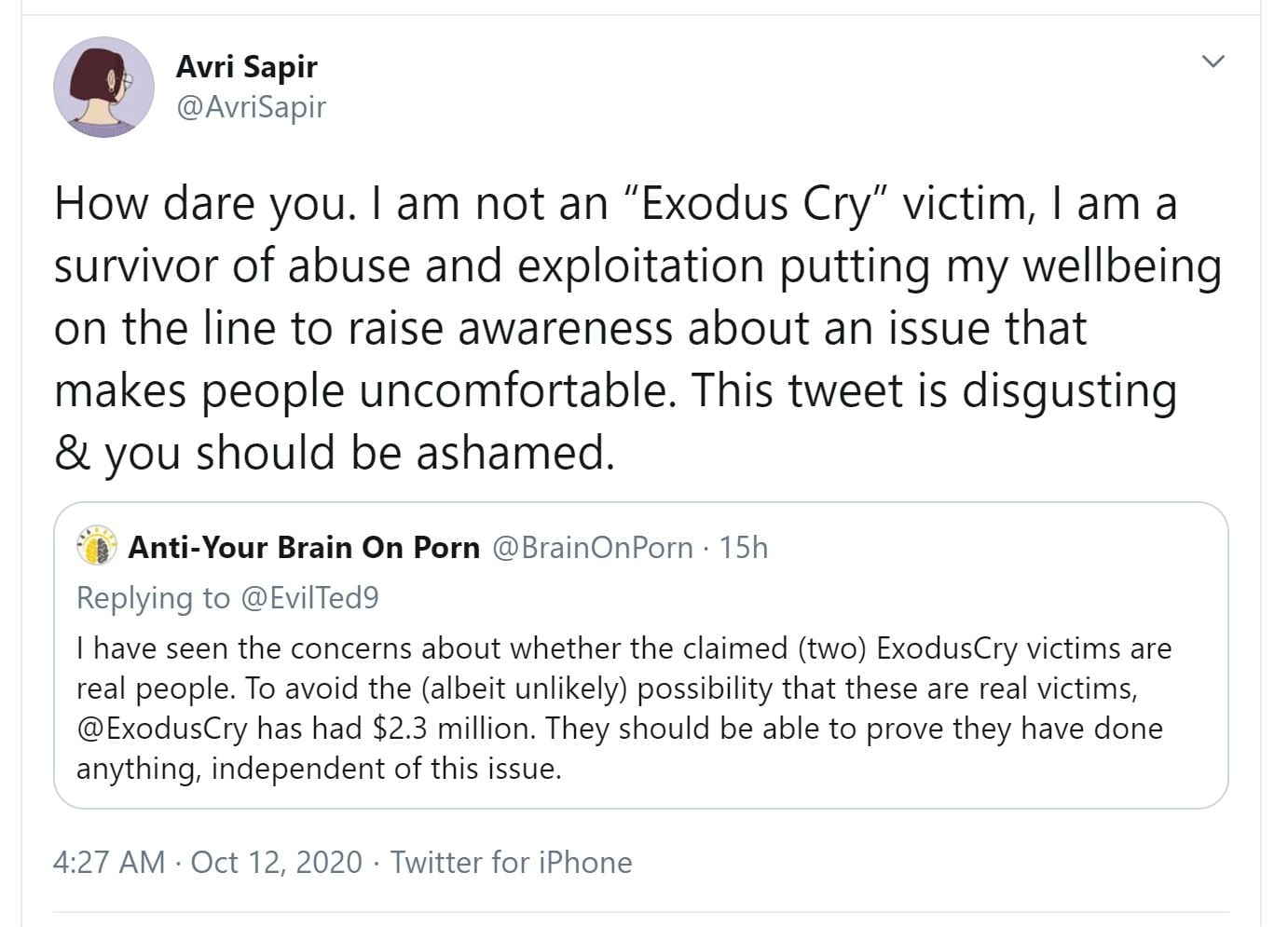Click the Twitter for iPhone source link
Viewport: 1288px width, 927px height.
[511, 862]
